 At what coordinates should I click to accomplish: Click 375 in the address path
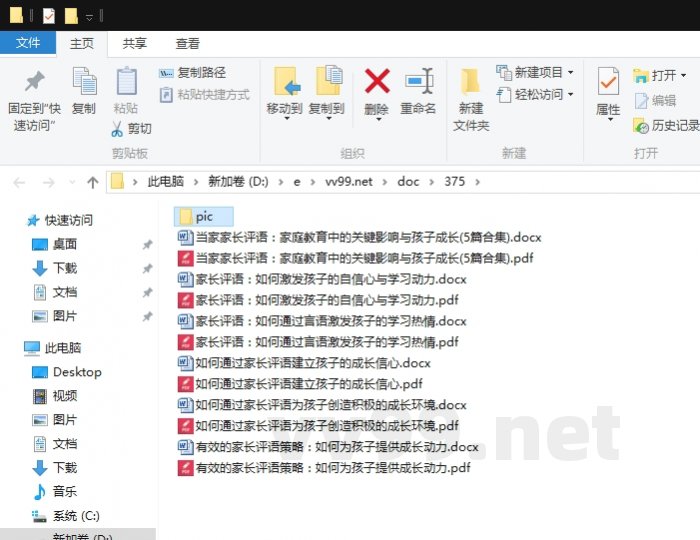tap(454, 182)
